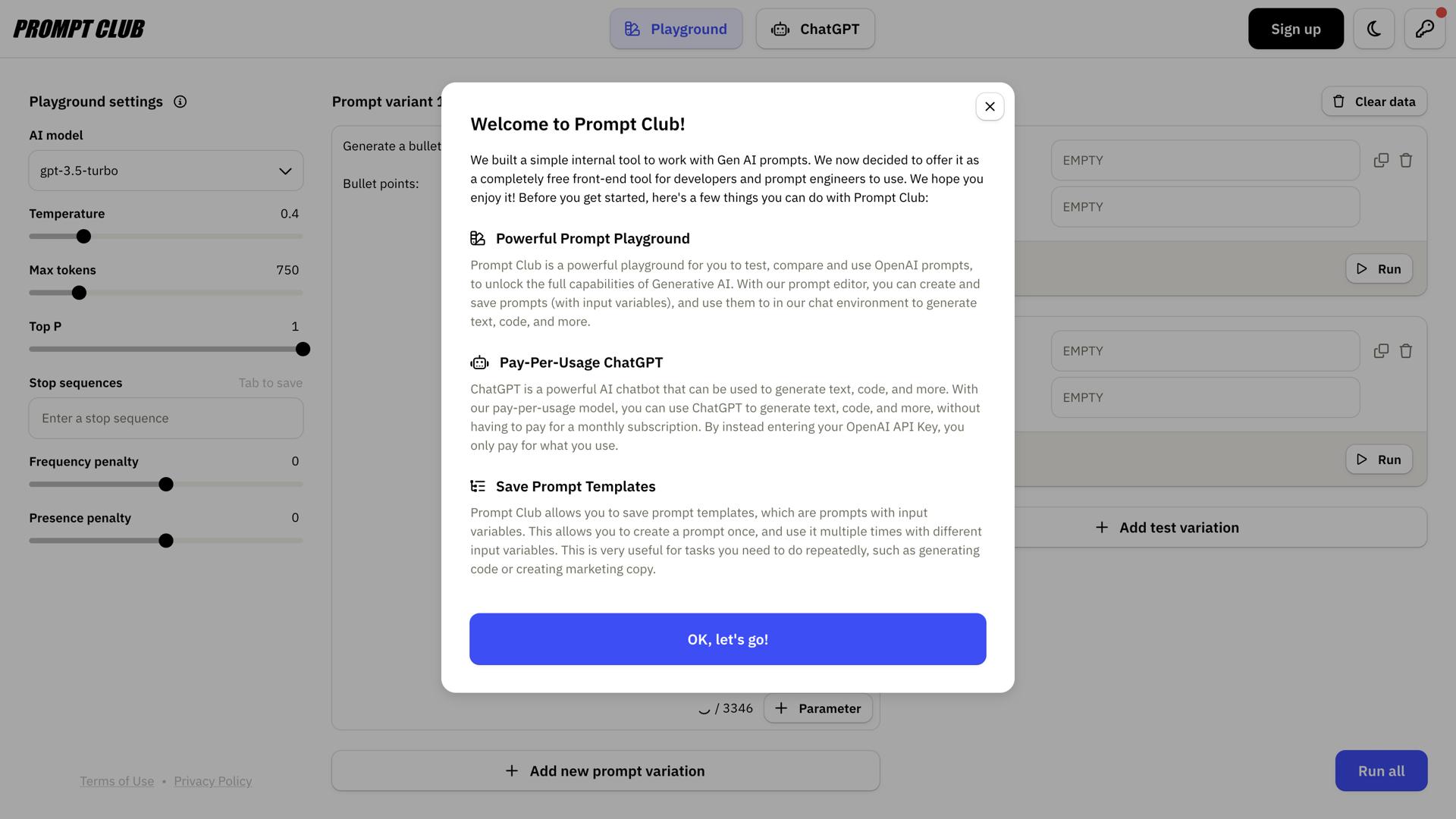Copy the first test variation
Image resolution: width=1456 pixels, height=819 pixels.
click(x=1381, y=161)
